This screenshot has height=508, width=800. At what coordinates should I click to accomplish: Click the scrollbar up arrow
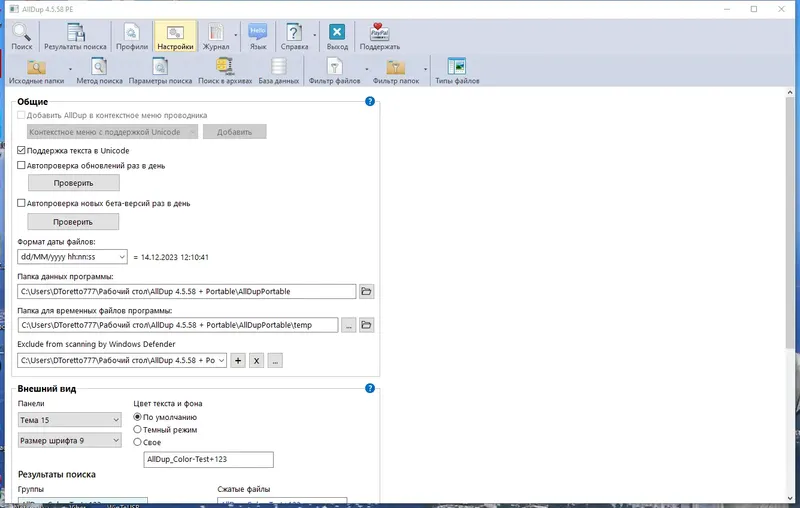[790, 92]
